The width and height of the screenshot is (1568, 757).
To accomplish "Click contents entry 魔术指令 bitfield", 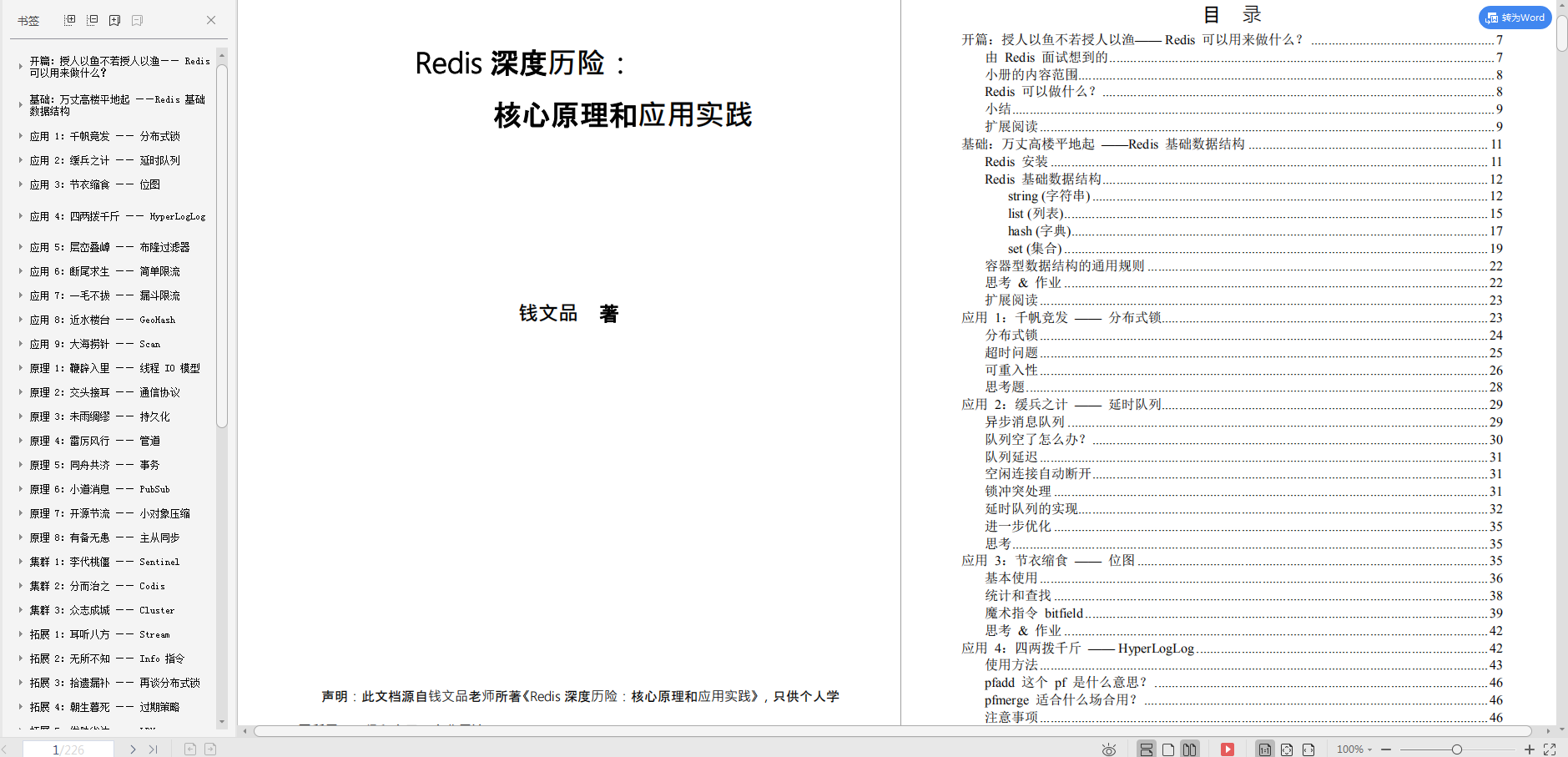I will click(x=1243, y=613).
